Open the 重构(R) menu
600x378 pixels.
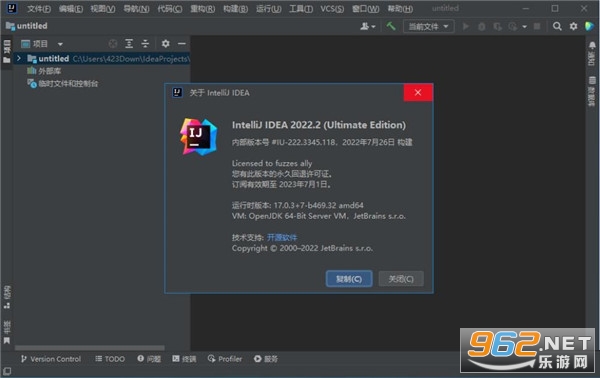pyautogui.click(x=202, y=8)
